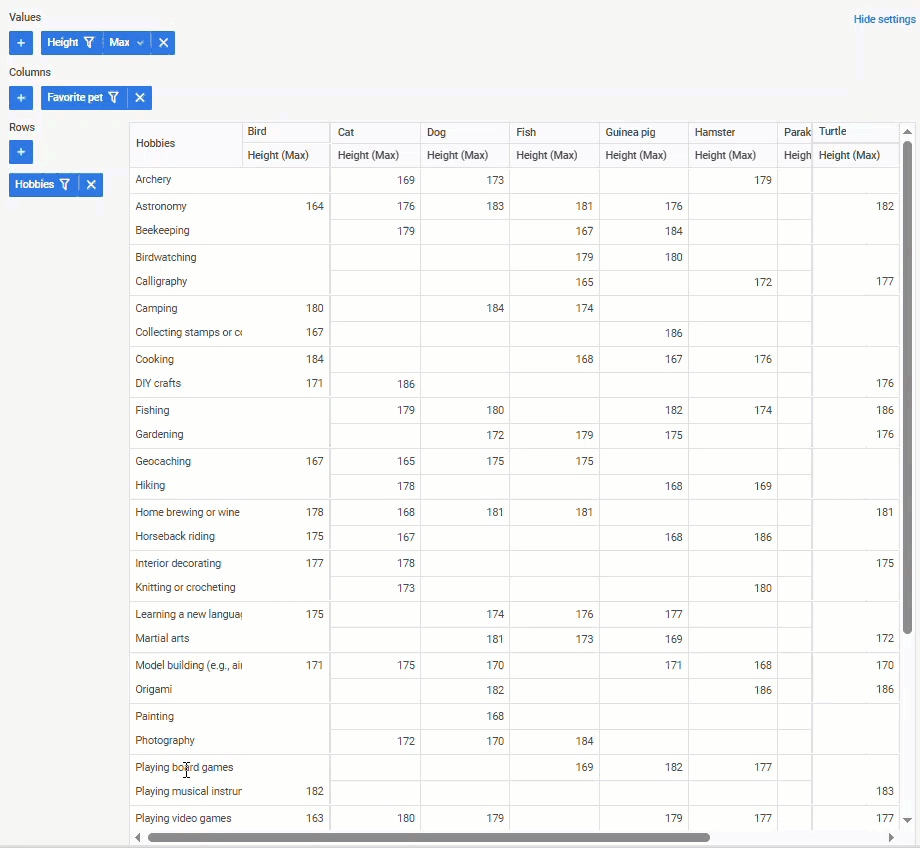The height and width of the screenshot is (848, 920).
Task: Click the Hide settings link
Action: point(884,18)
